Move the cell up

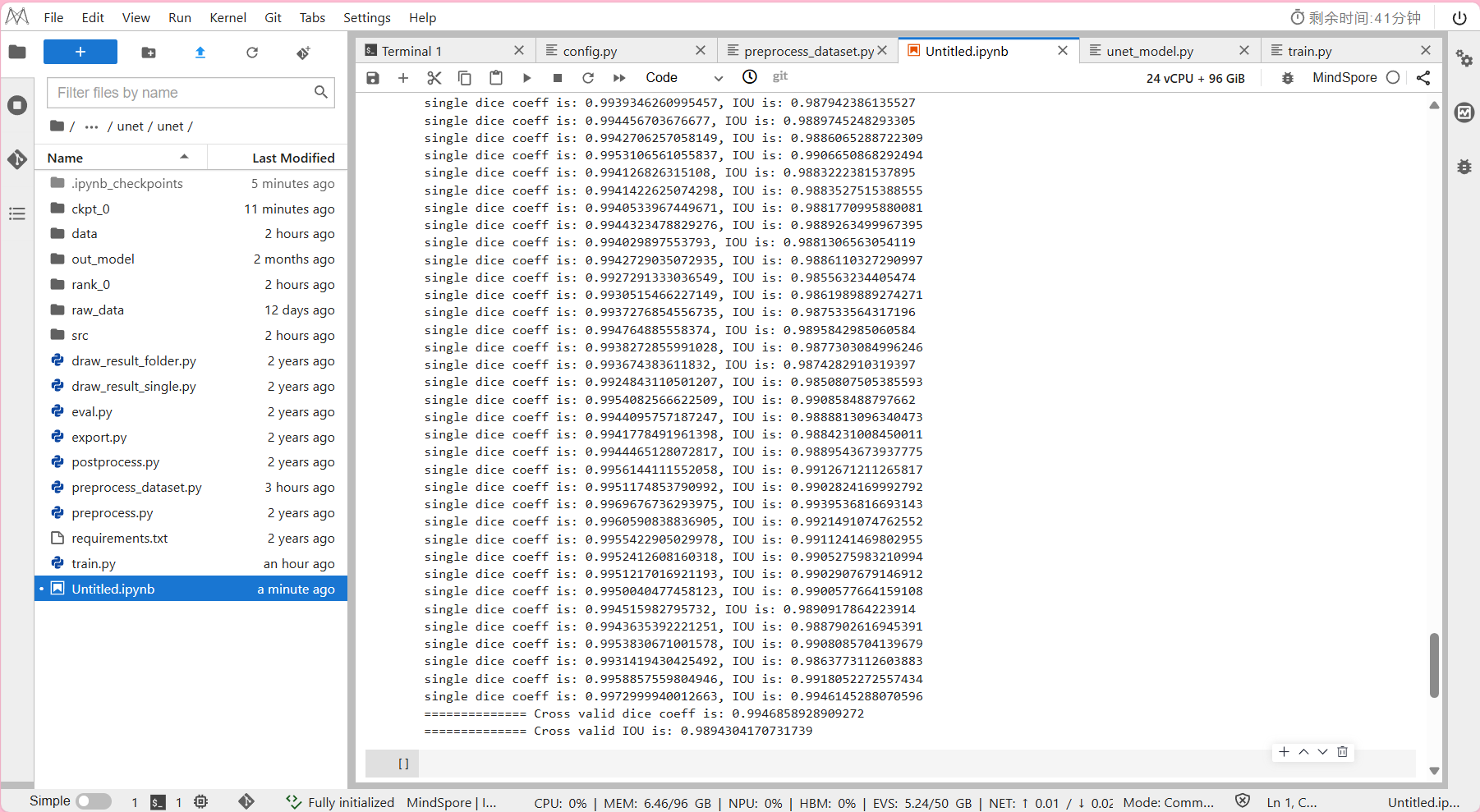[x=1303, y=752]
